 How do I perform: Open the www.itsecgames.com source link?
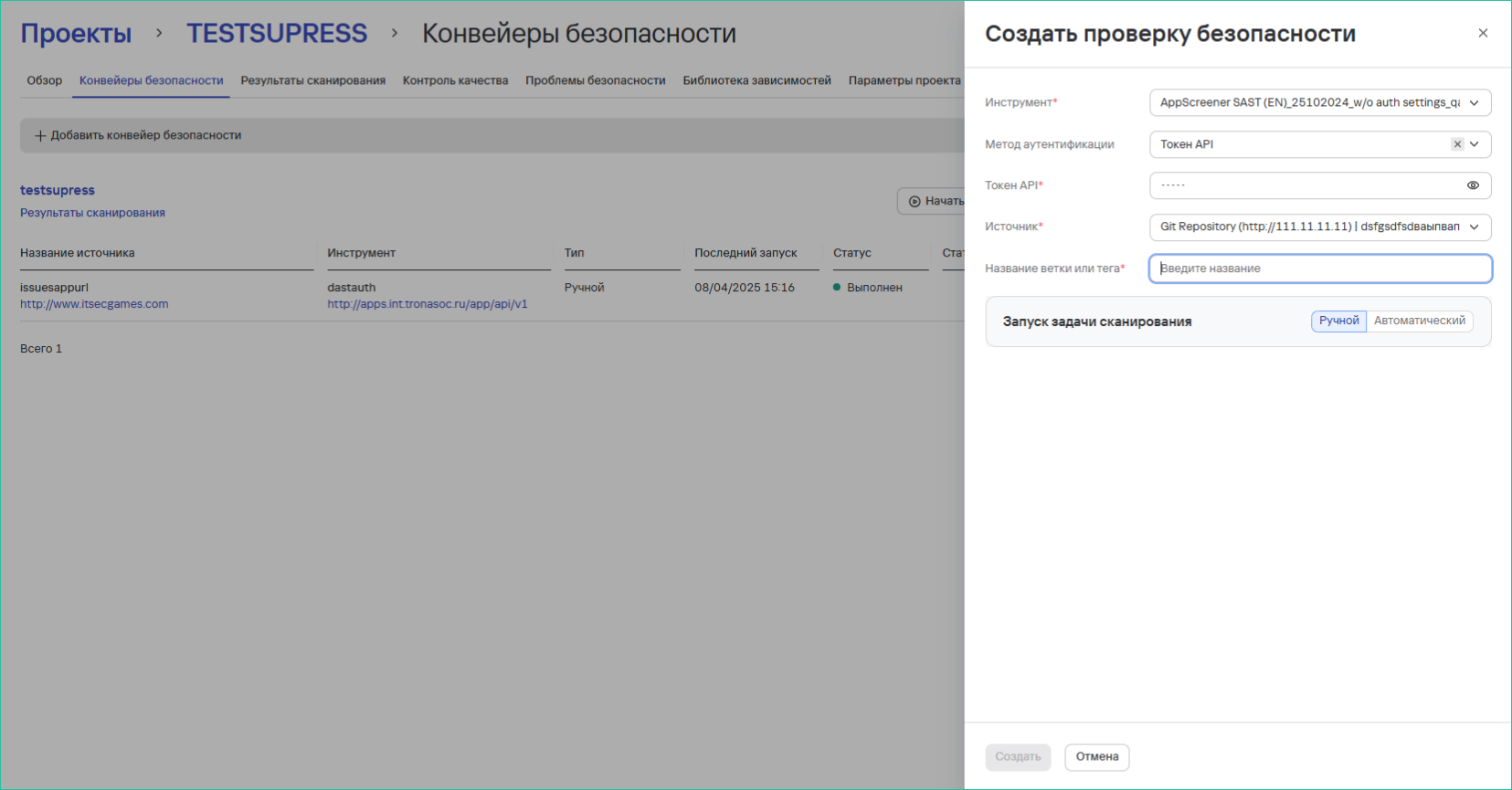(94, 304)
